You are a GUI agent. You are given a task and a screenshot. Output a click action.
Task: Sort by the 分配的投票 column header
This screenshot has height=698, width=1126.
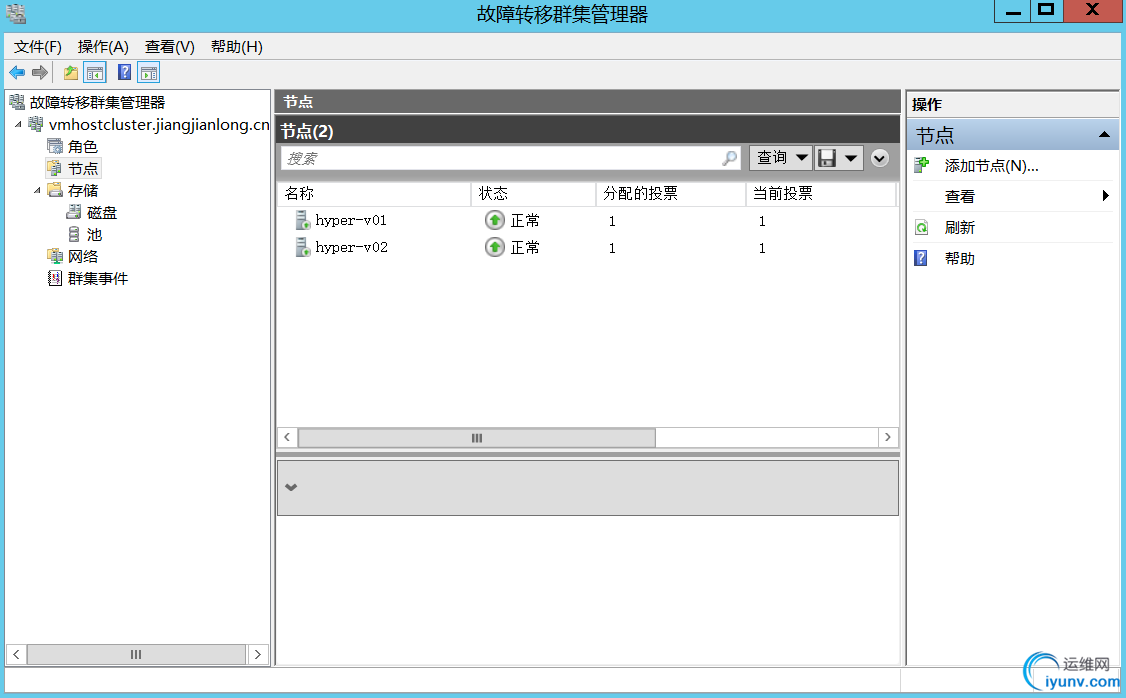coord(671,193)
